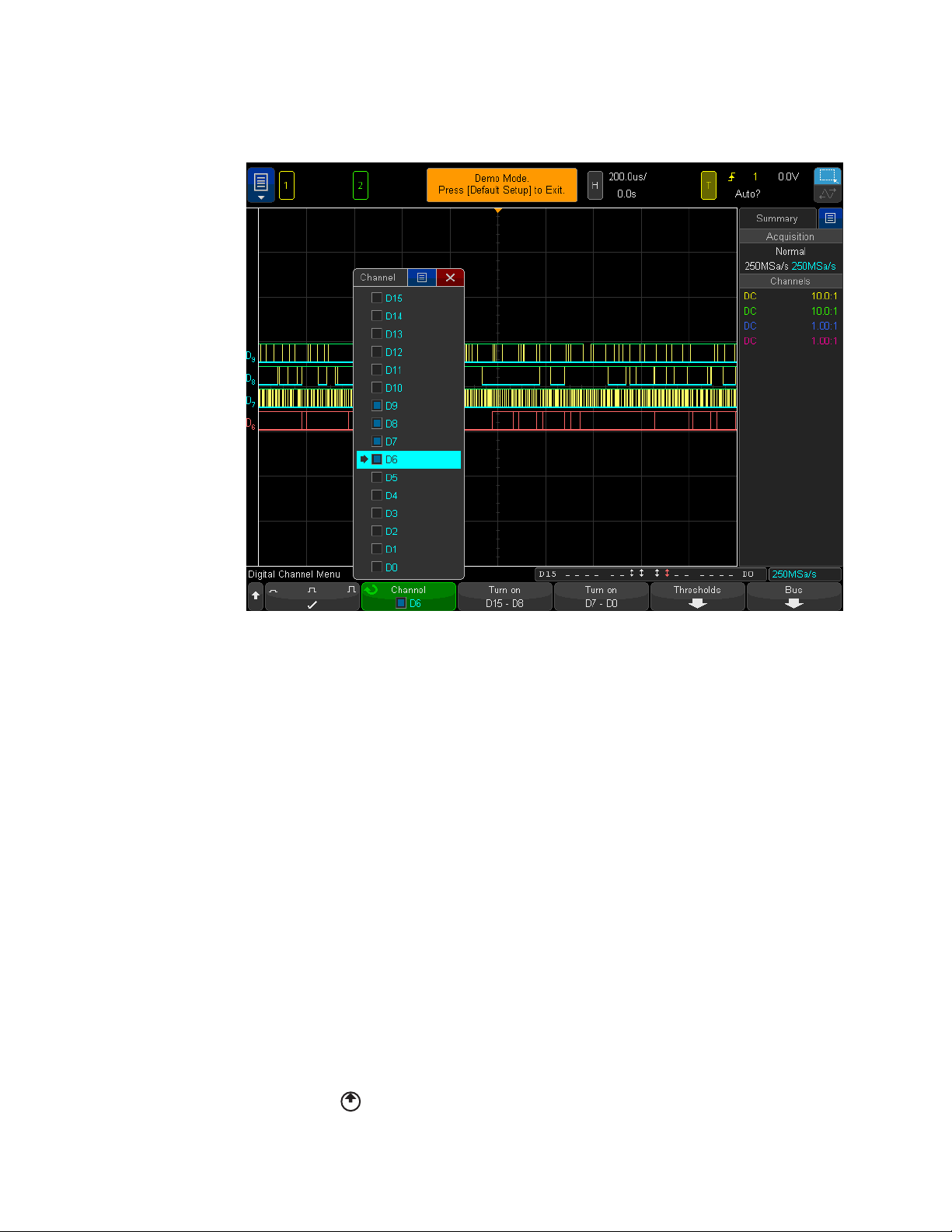Click the Demo Mode orange banner
The width and height of the screenshot is (952, 1232).
coord(502,185)
